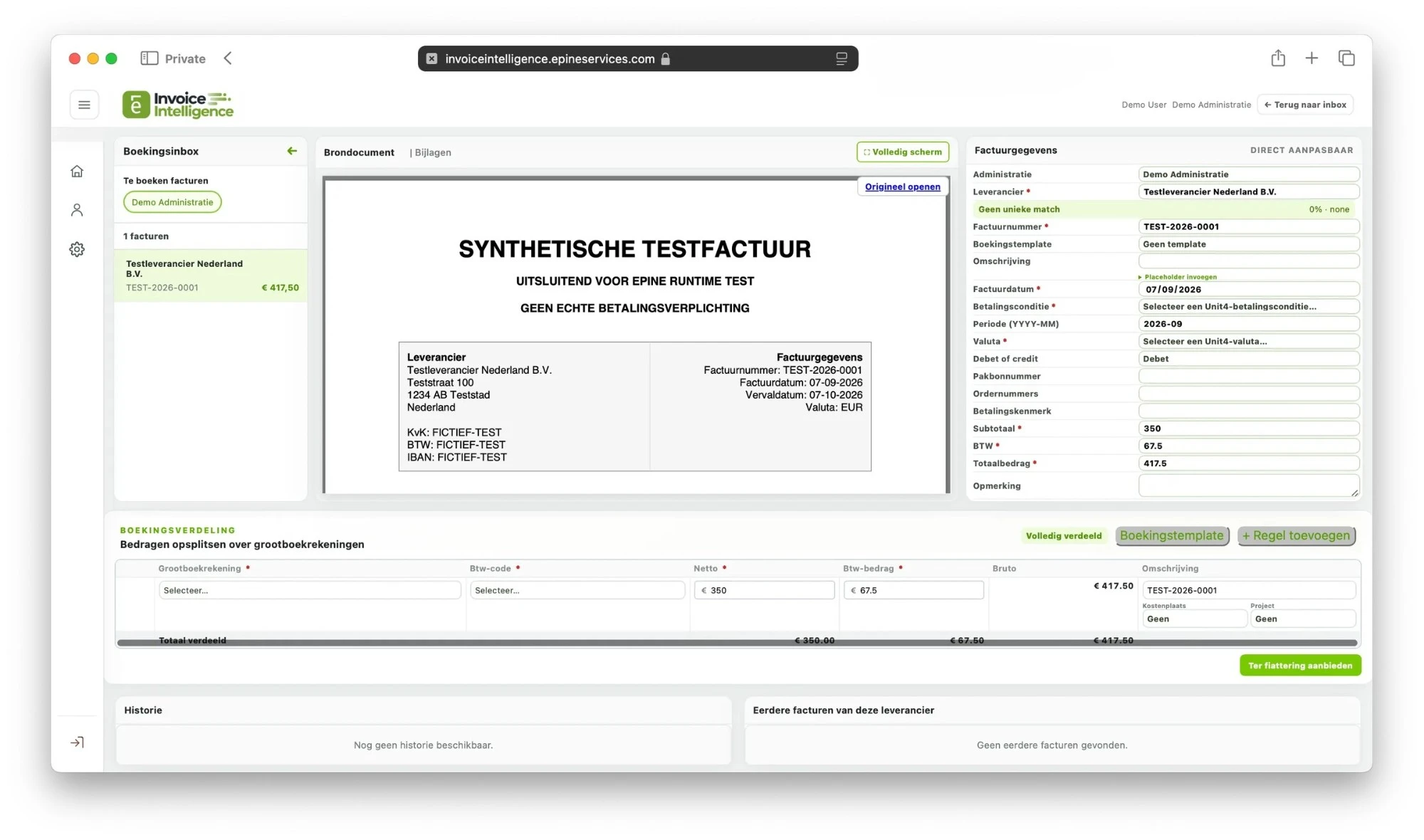Click horizontal scrollbar under booking table
The height and width of the screenshot is (840, 1424).
[737, 643]
